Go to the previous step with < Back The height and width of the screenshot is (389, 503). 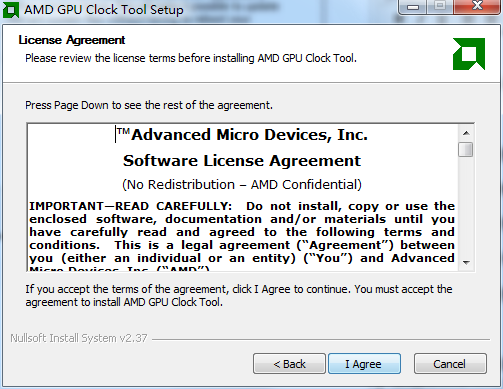(x=289, y=364)
